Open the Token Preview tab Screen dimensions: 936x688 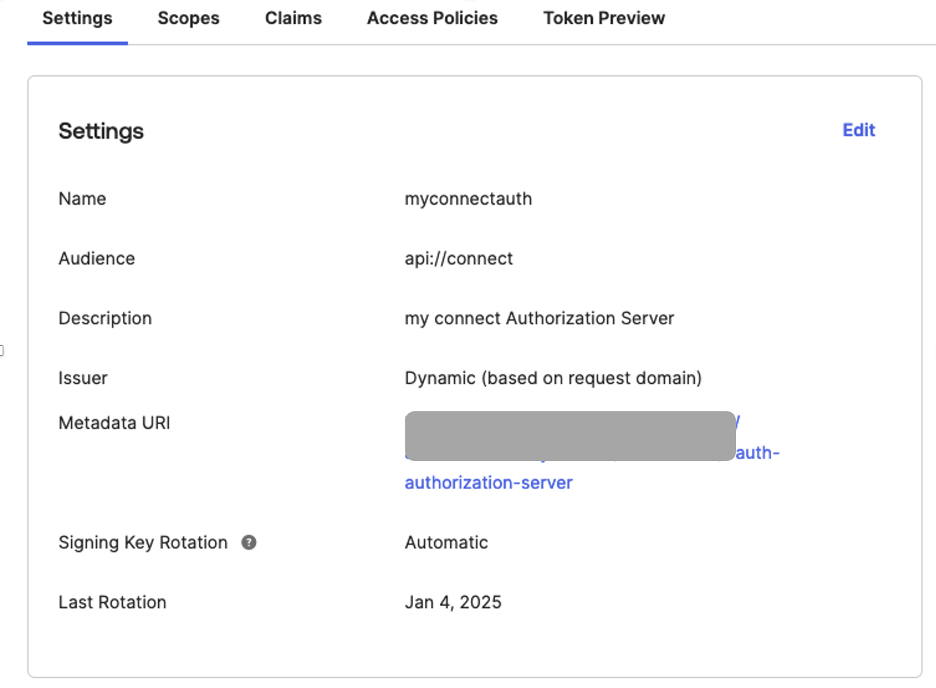click(603, 18)
